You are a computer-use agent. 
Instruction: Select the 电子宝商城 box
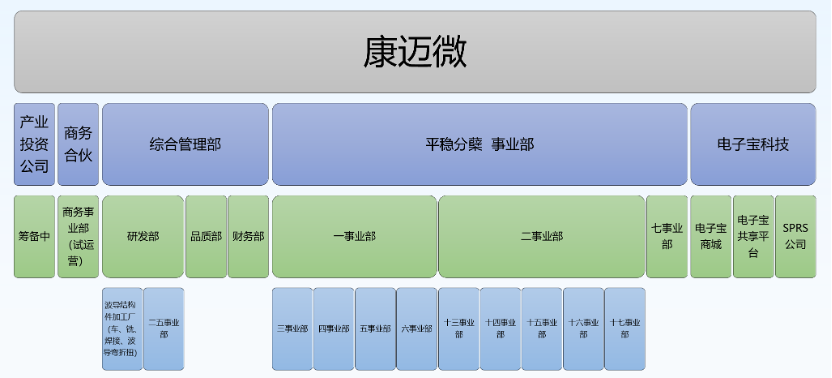point(710,237)
